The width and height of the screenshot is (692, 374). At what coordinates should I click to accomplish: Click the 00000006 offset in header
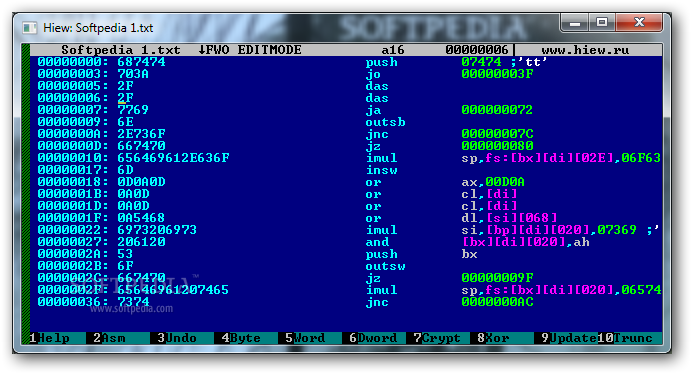click(477, 50)
